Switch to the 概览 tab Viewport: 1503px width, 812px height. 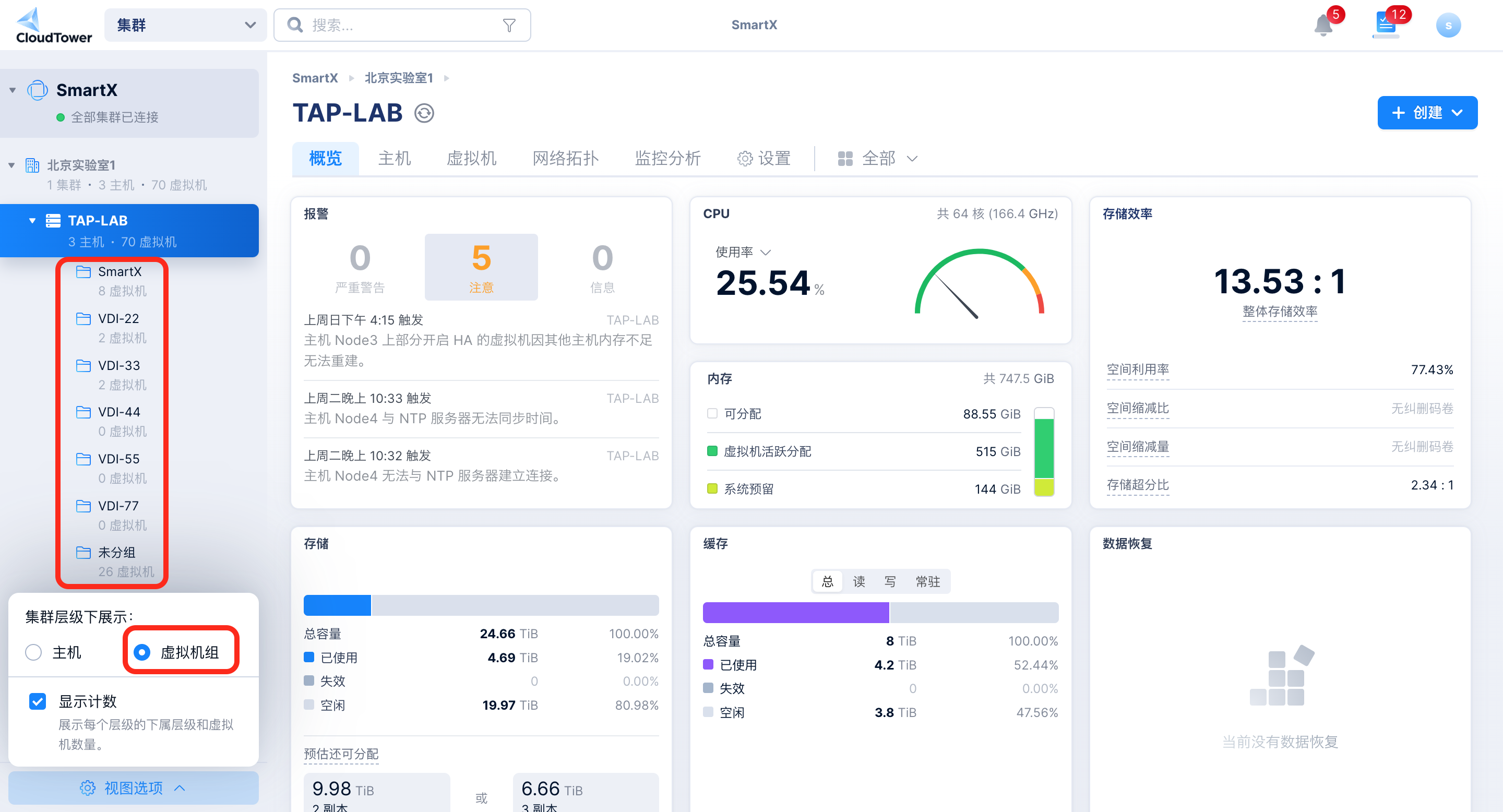pos(326,158)
